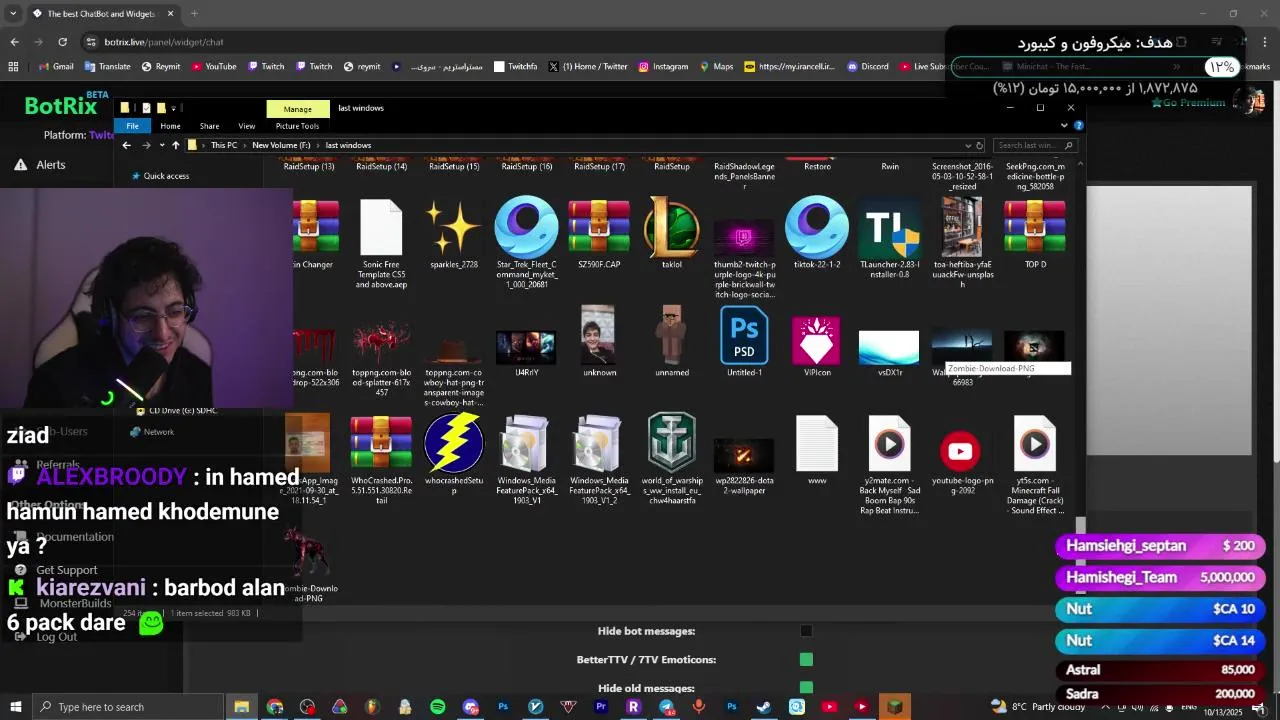
Task: Open the Instagram bookmark
Action: [663, 67]
